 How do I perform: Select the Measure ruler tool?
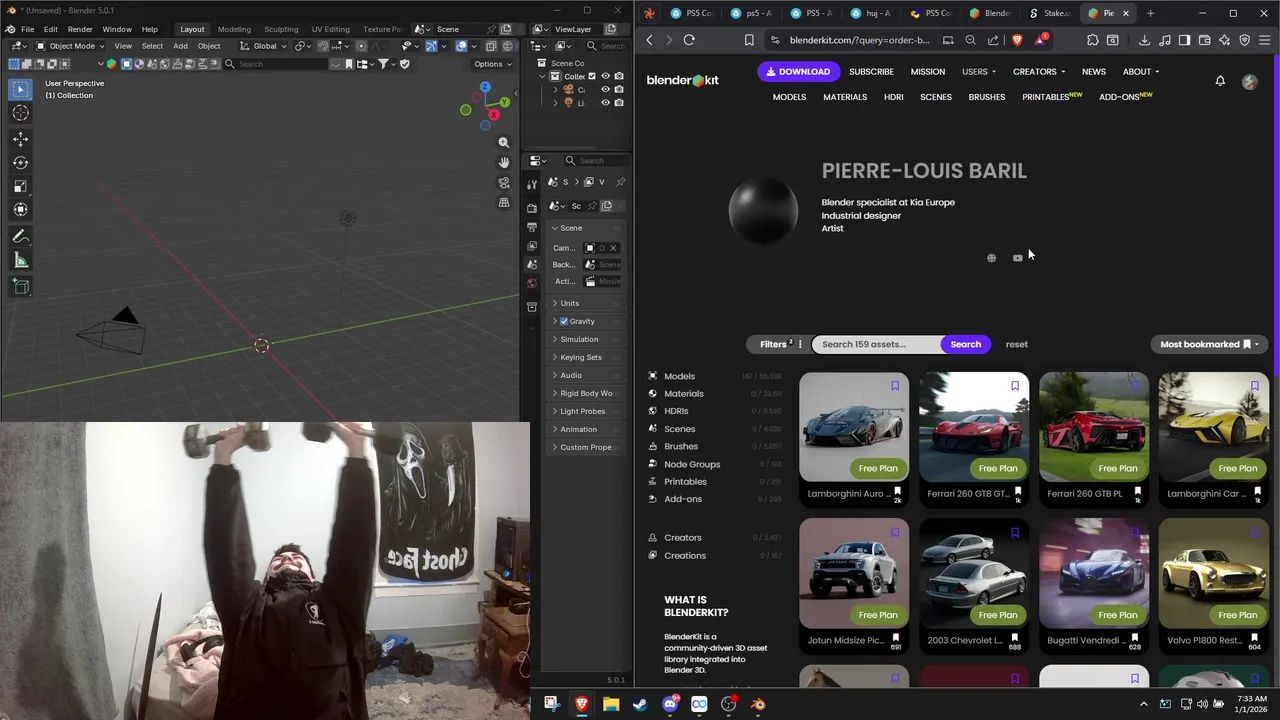[x=20, y=260]
